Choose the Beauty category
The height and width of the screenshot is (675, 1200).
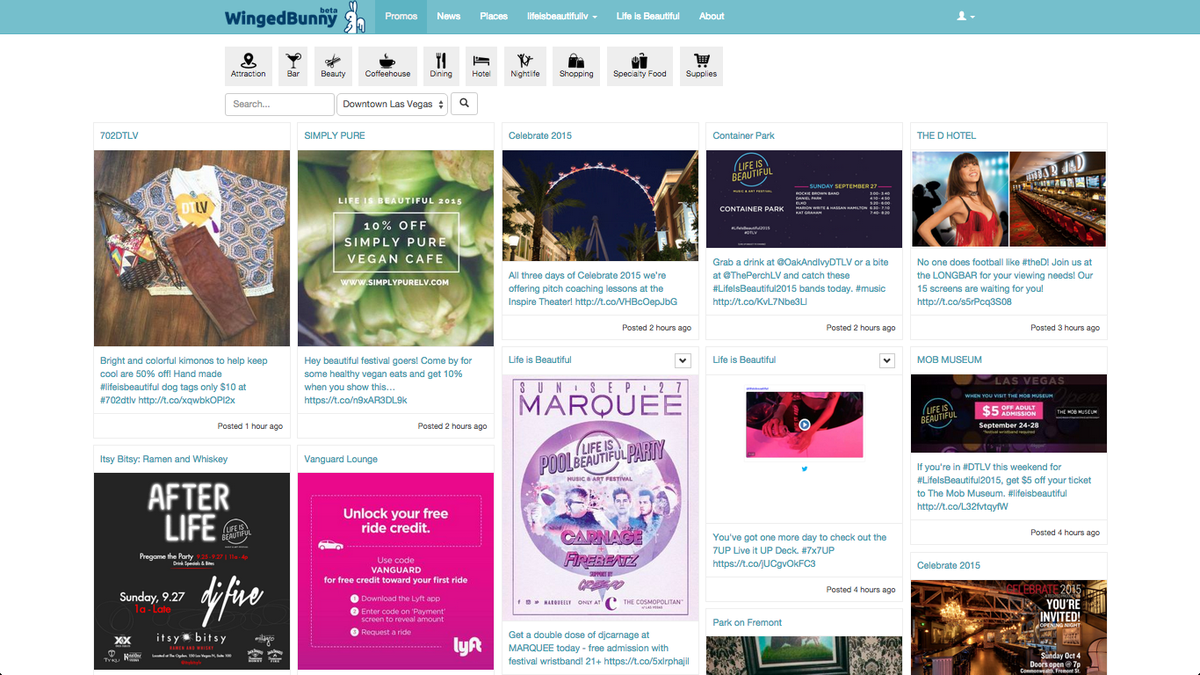(x=333, y=66)
